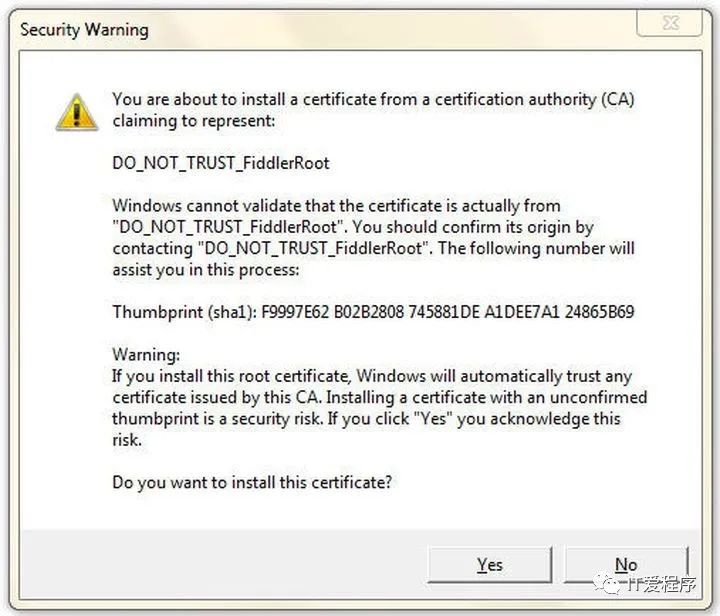Click the standalone DO_NOT_TRUST_FiddlerRoot certificate name
The height and width of the screenshot is (616, 720).
coord(221,163)
